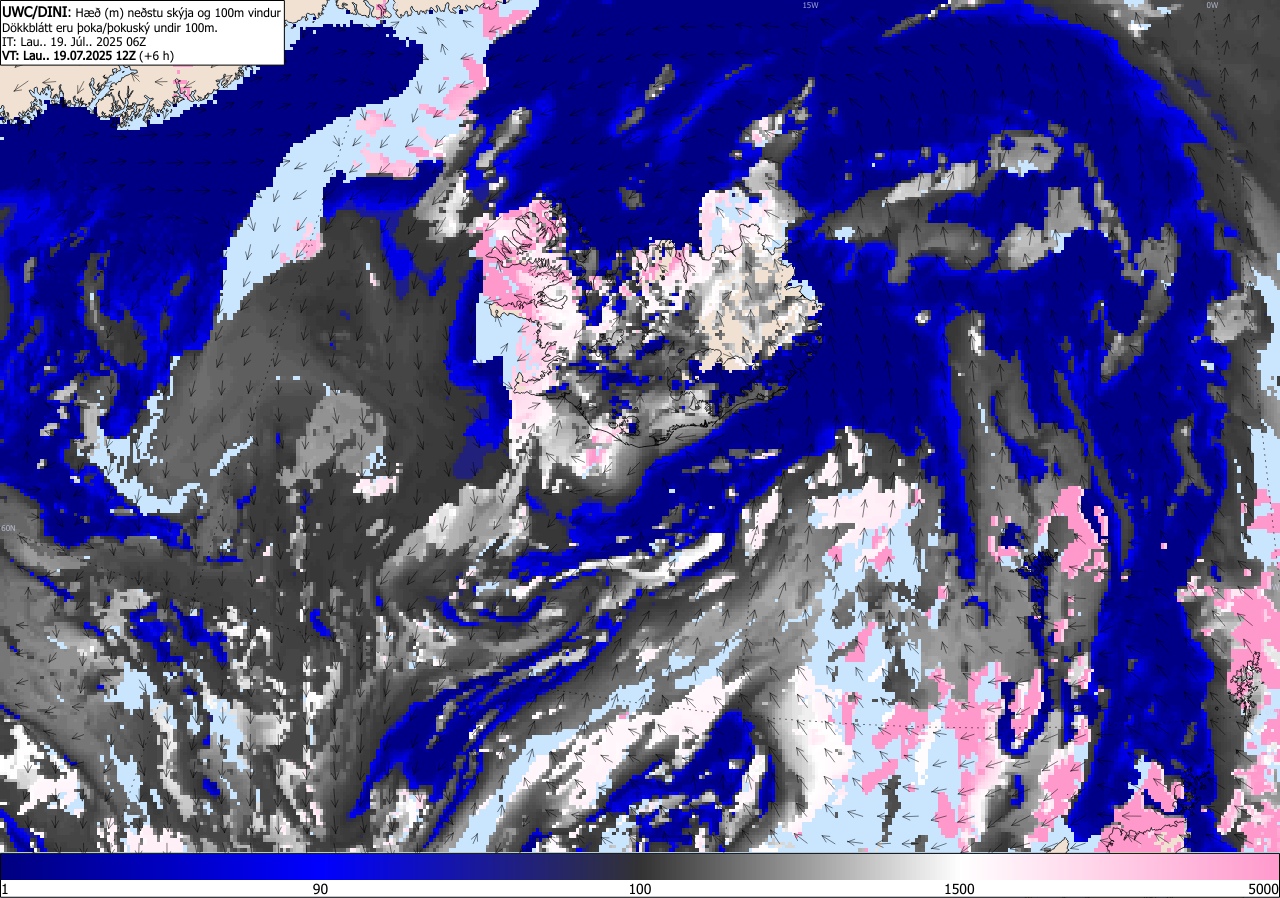Click the valid time 'VT: Lau.. 19.07.2025 12Z (+6 h)'
Viewport: 1280px width, 898px height.
(87, 55)
